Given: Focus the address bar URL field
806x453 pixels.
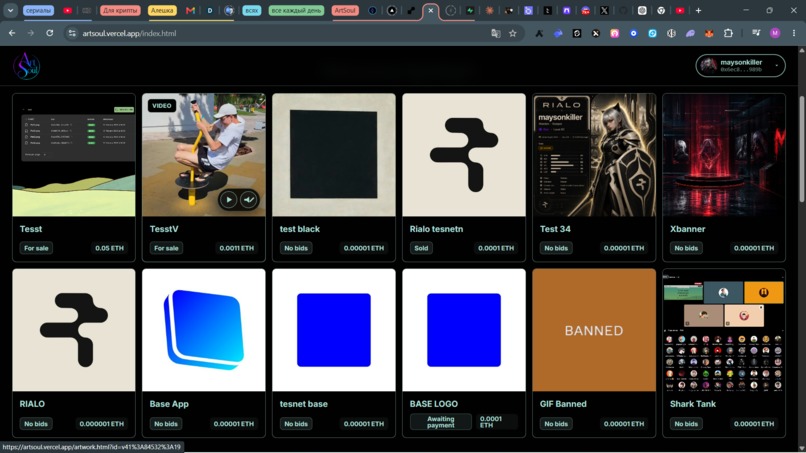Looking at the screenshot, I should click(x=278, y=33).
